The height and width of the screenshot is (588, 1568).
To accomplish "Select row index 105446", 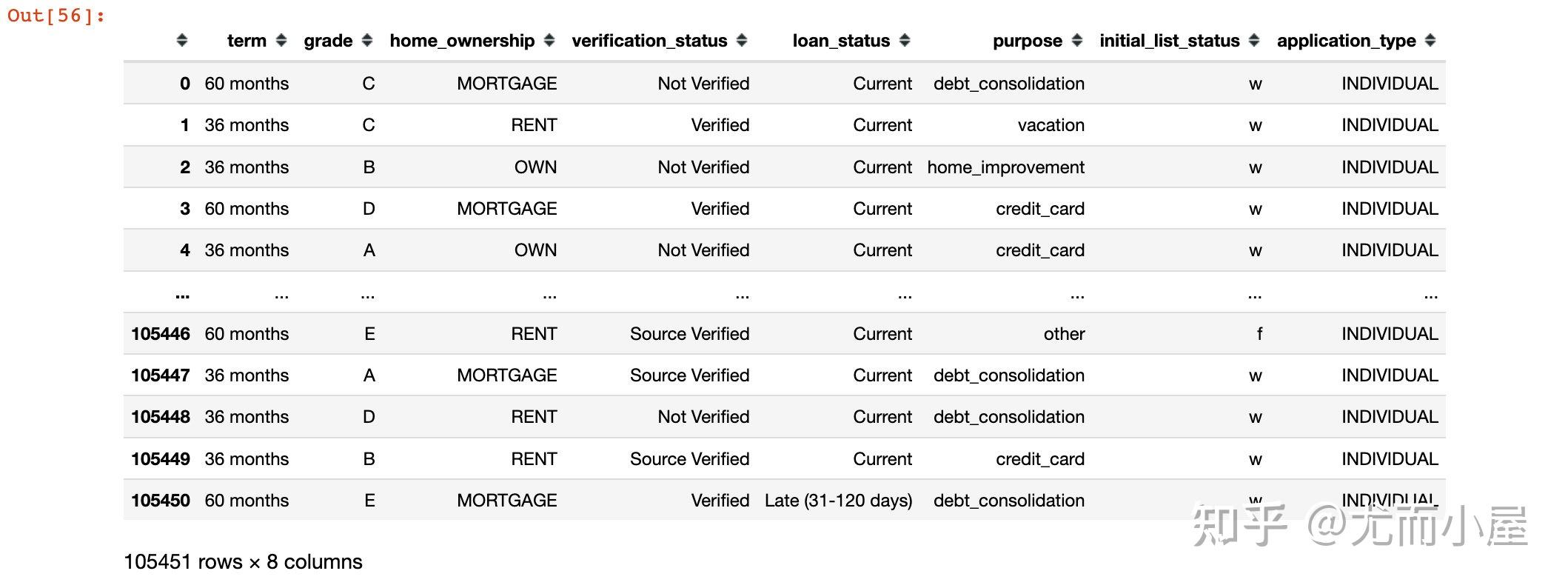I will 160,334.
